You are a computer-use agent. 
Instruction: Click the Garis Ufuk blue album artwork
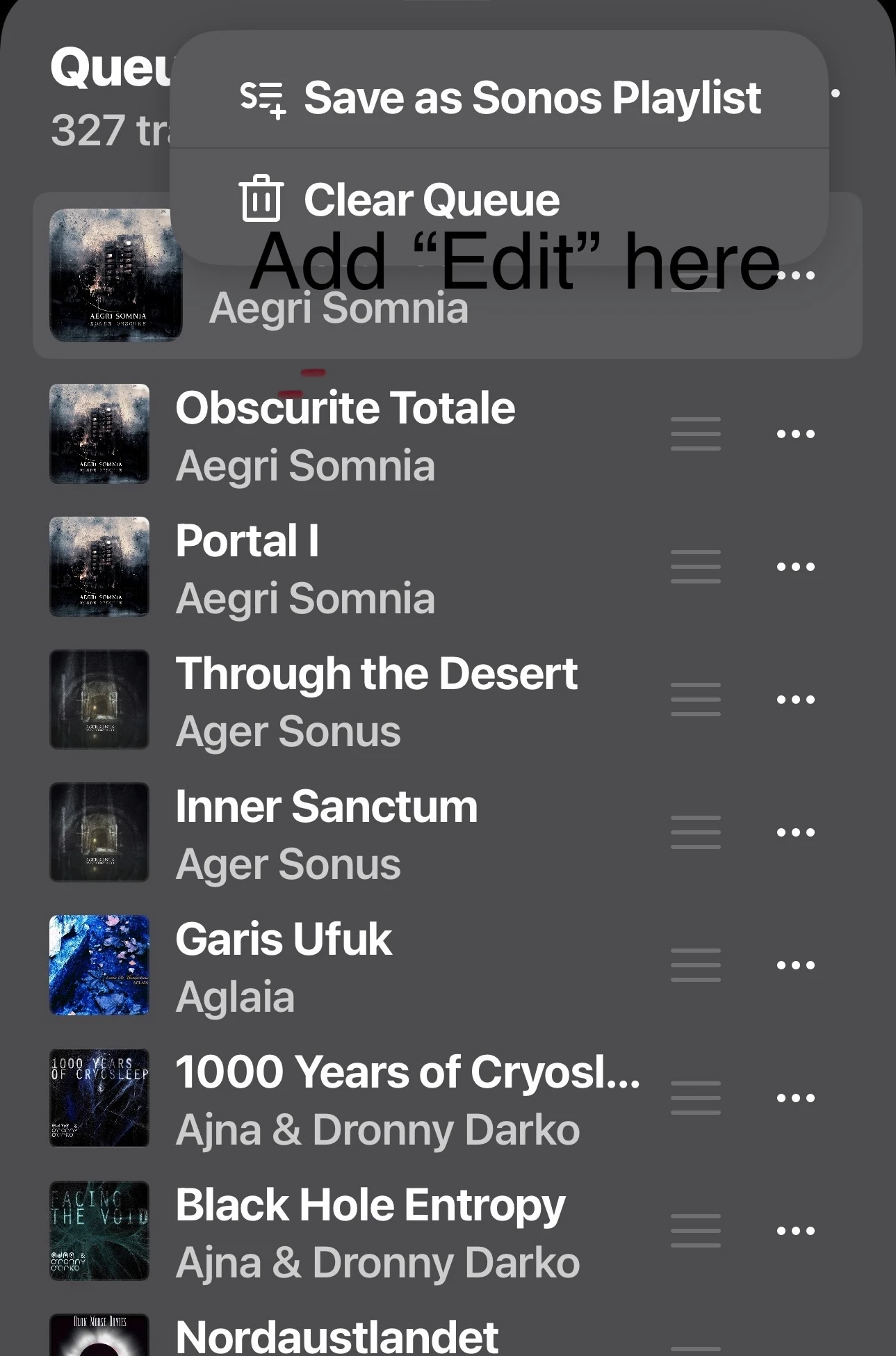[x=99, y=965]
